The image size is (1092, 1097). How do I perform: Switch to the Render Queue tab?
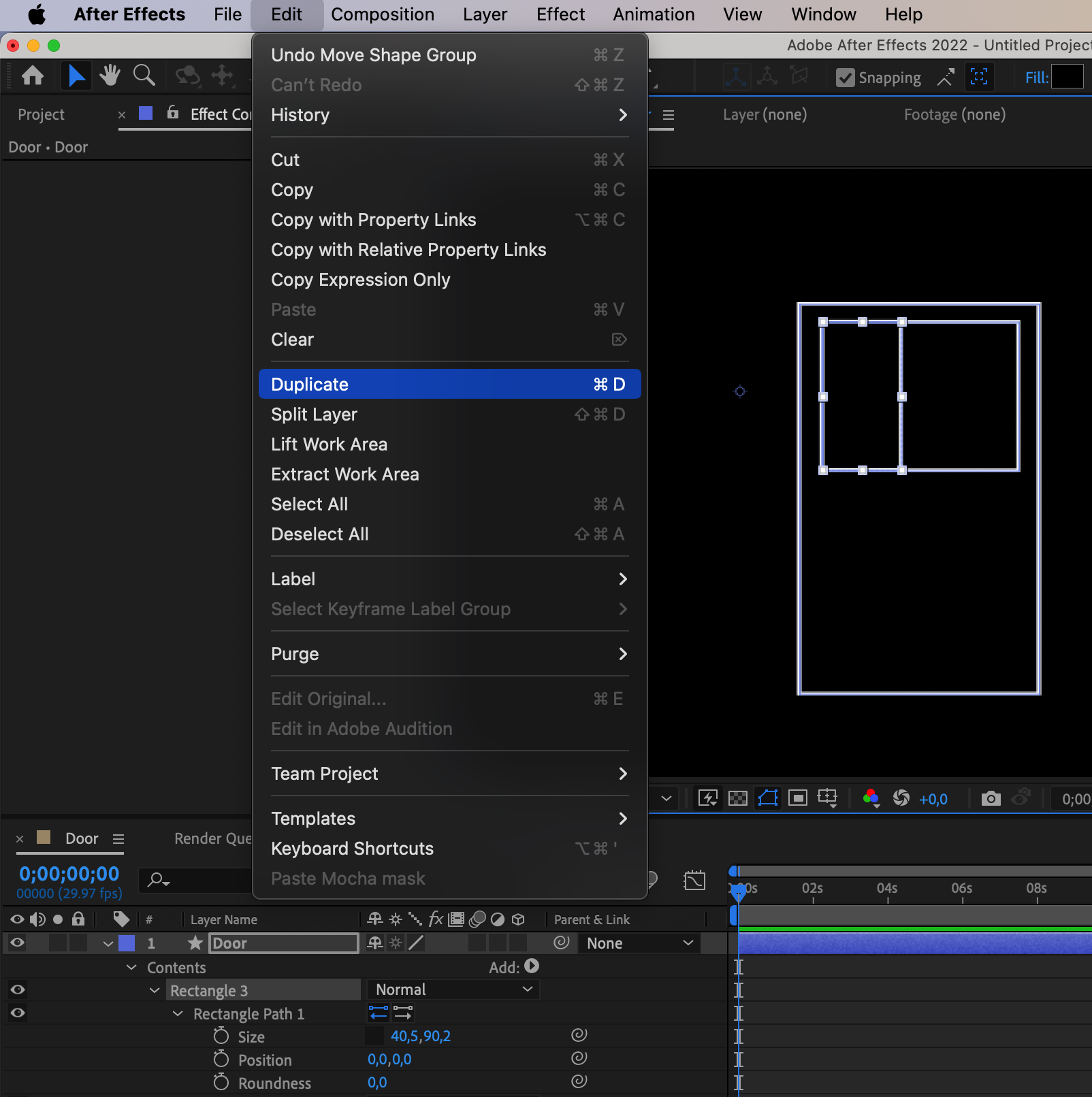pos(212,839)
